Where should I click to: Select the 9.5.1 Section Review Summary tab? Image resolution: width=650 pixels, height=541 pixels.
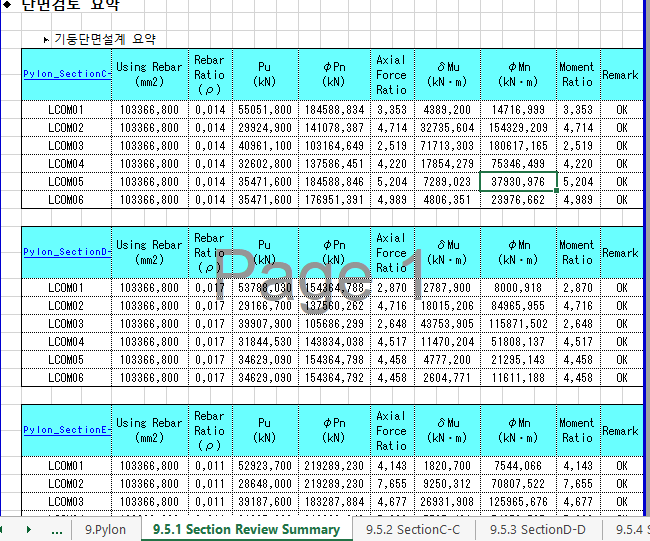click(x=245, y=529)
